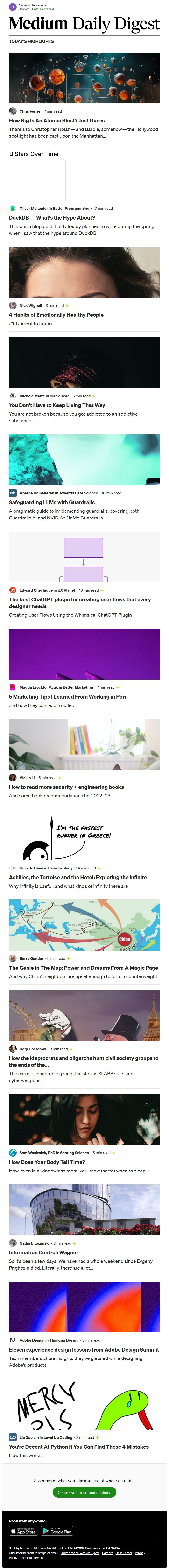Image resolution: width=169 pixels, height=1568 pixels.
Task: Click the Towards Data Science tds icon
Action: [x=13, y=493]
